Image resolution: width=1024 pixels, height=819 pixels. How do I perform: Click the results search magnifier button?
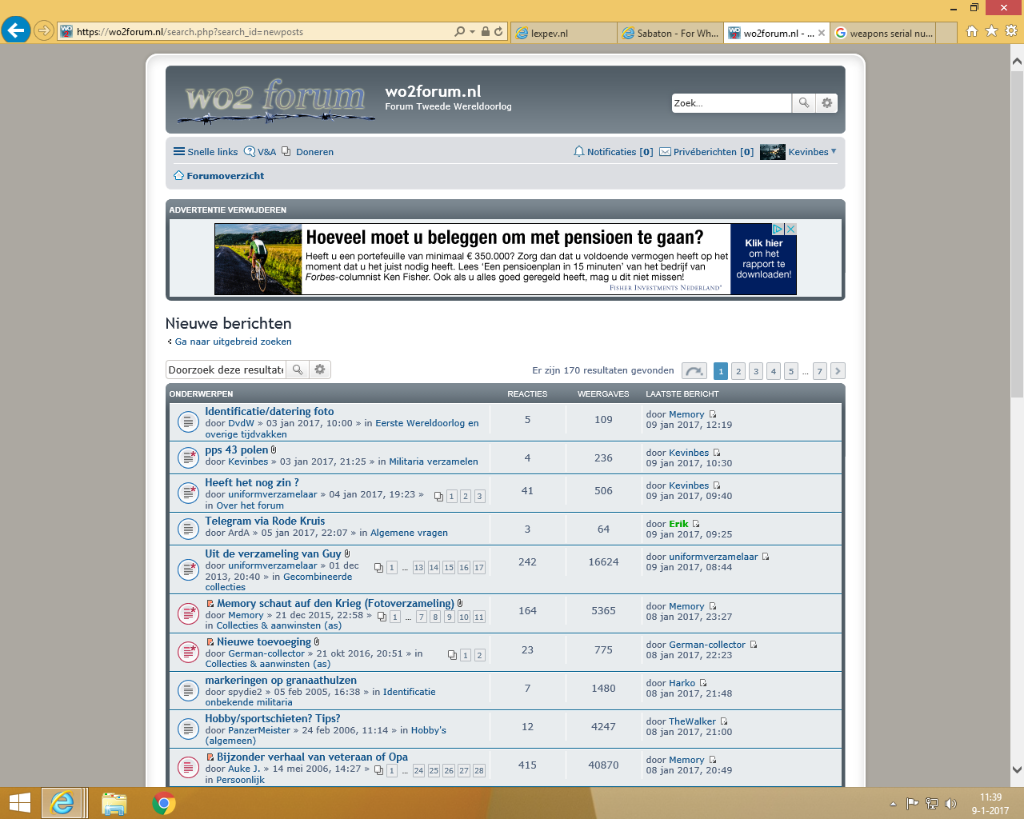pyautogui.click(x=297, y=370)
